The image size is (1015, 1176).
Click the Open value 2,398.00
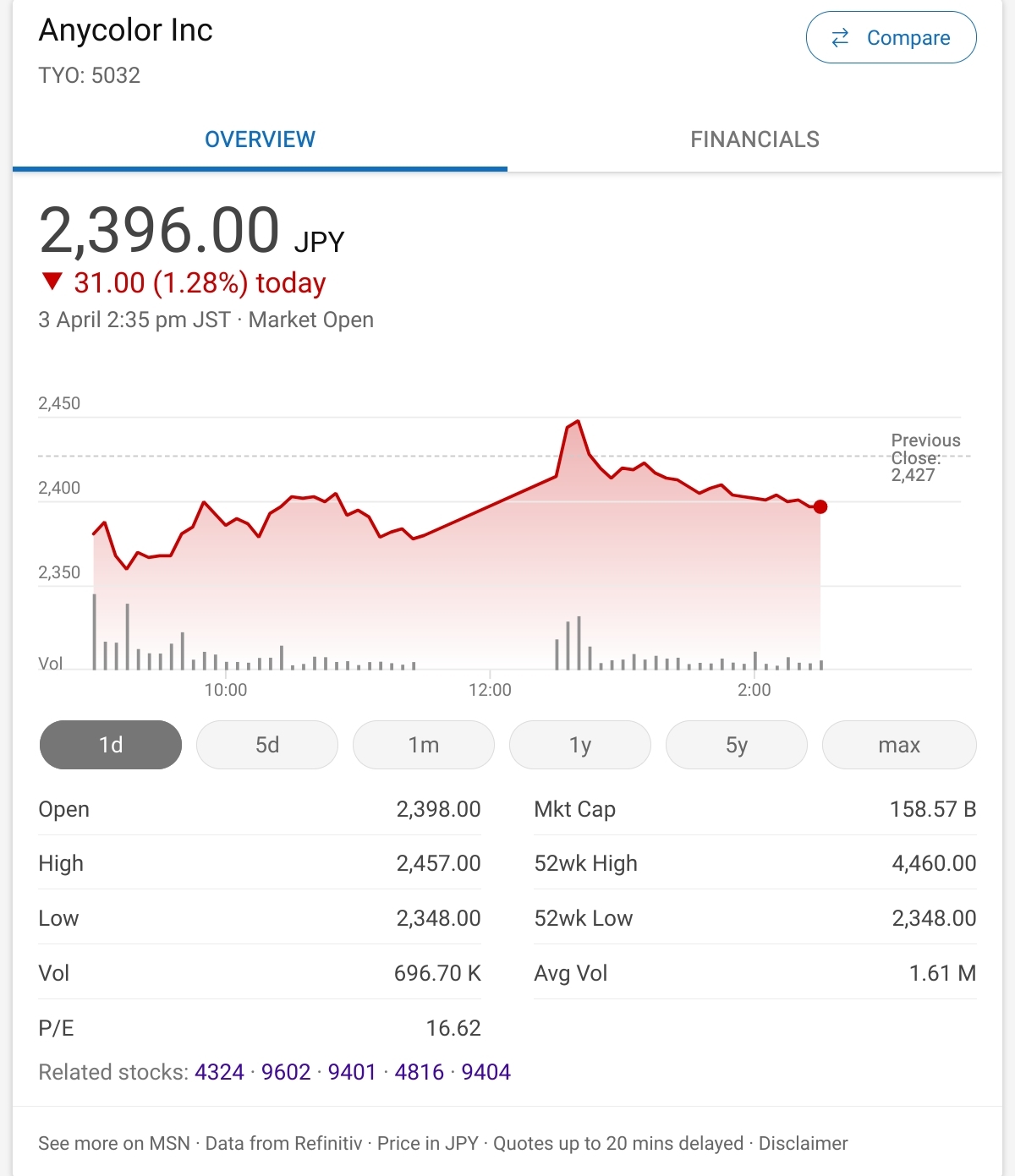pos(438,809)
